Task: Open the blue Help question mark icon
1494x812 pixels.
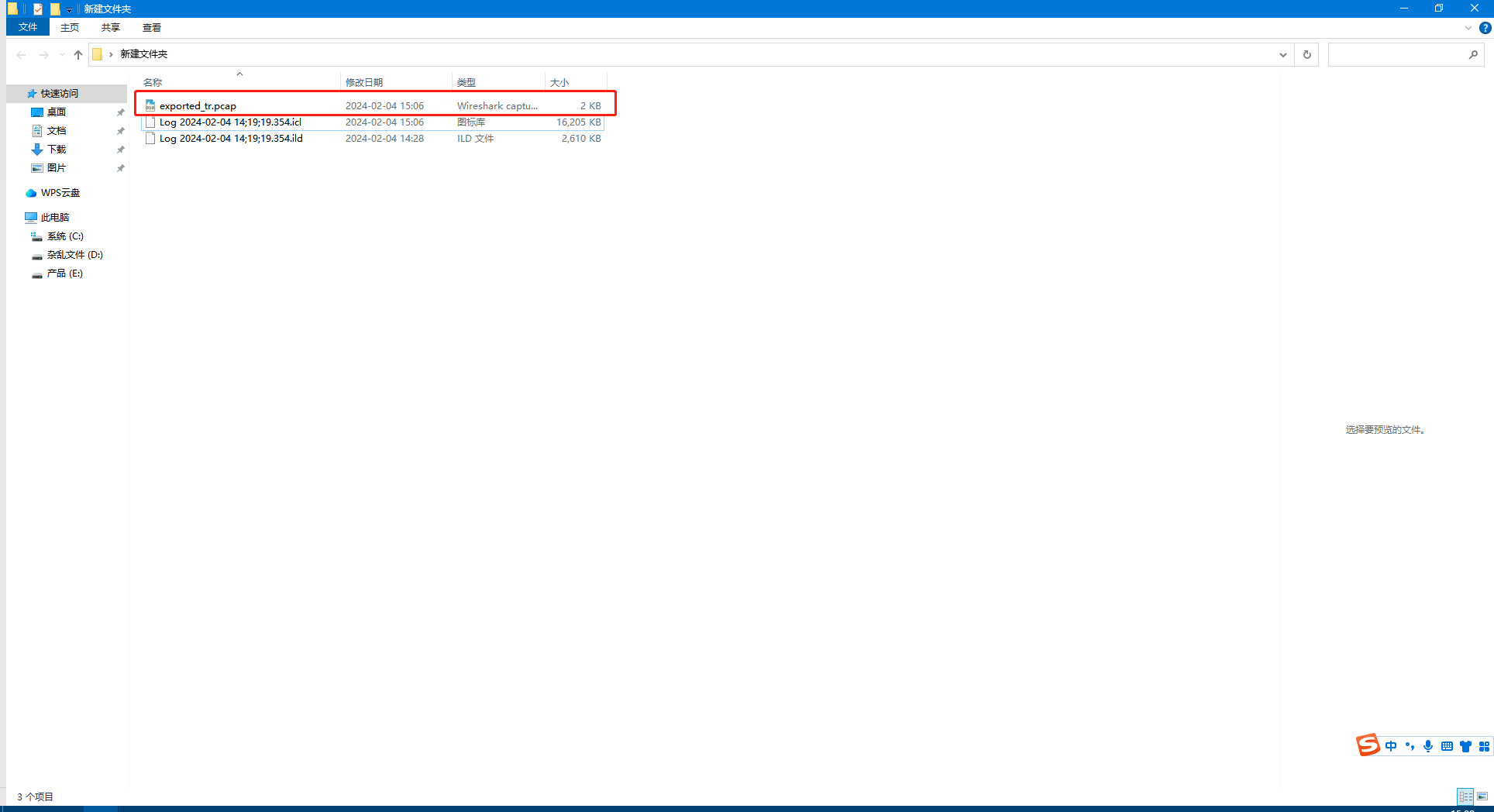Action: [1485, 28]
